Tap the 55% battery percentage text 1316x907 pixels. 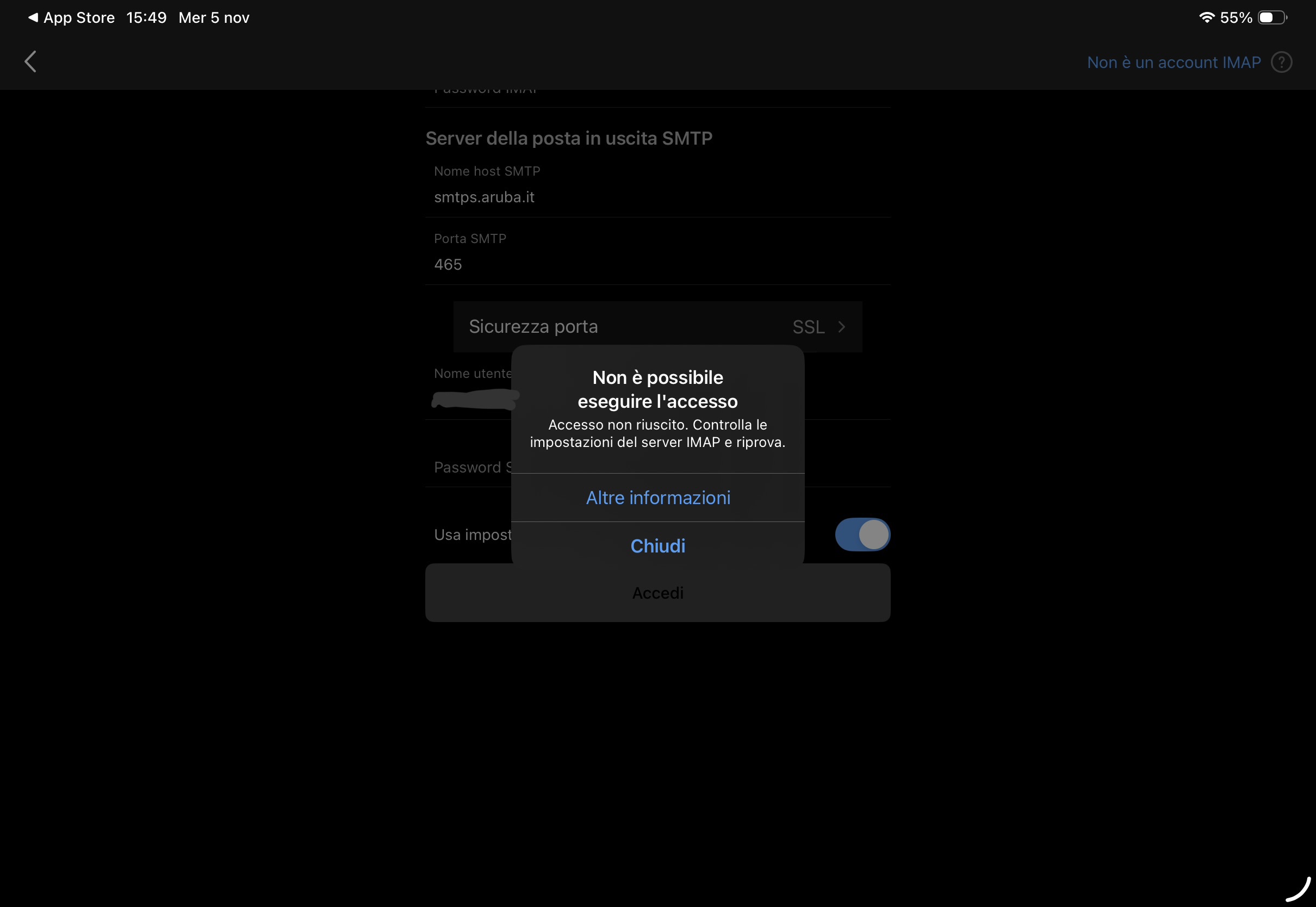[x=1236, y=17]
